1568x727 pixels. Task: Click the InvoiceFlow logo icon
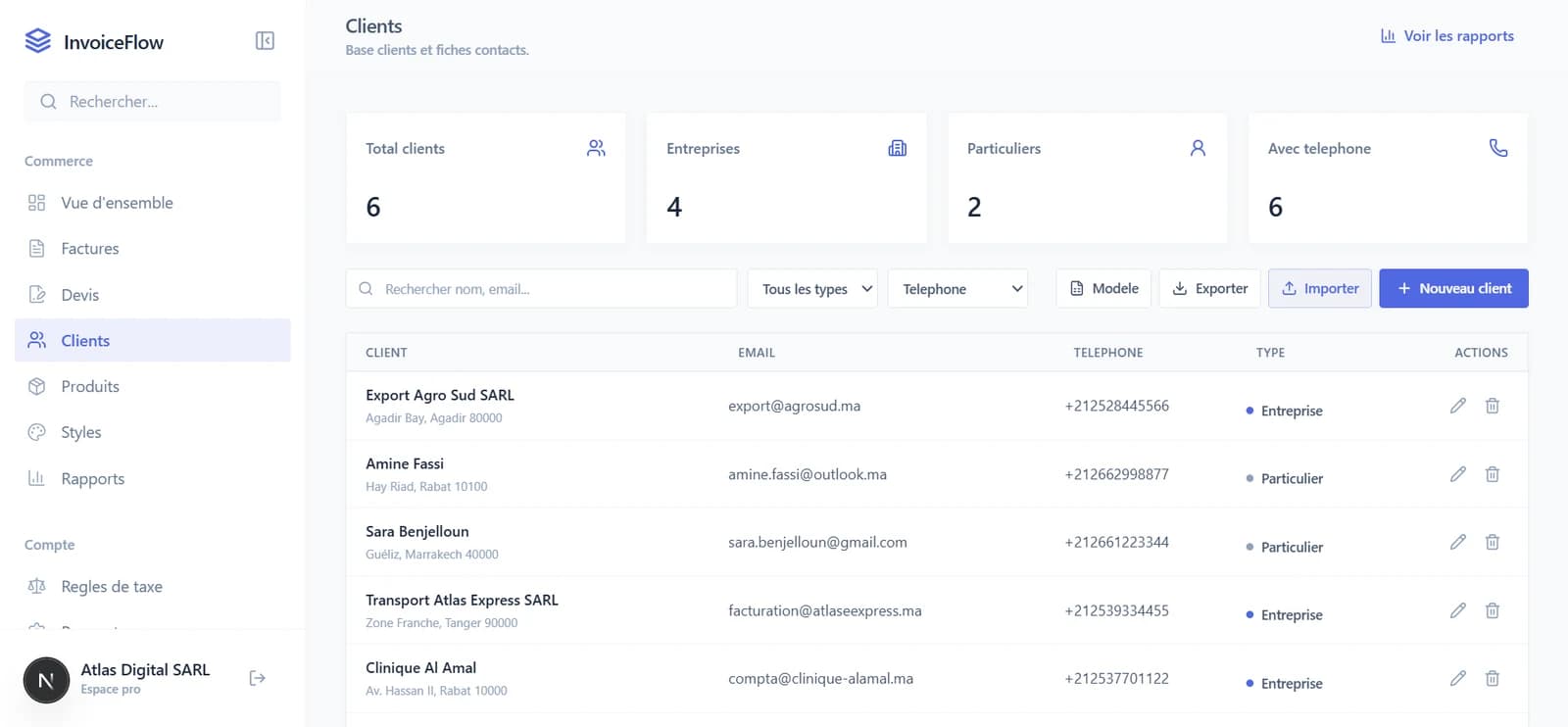click(37, 41)
